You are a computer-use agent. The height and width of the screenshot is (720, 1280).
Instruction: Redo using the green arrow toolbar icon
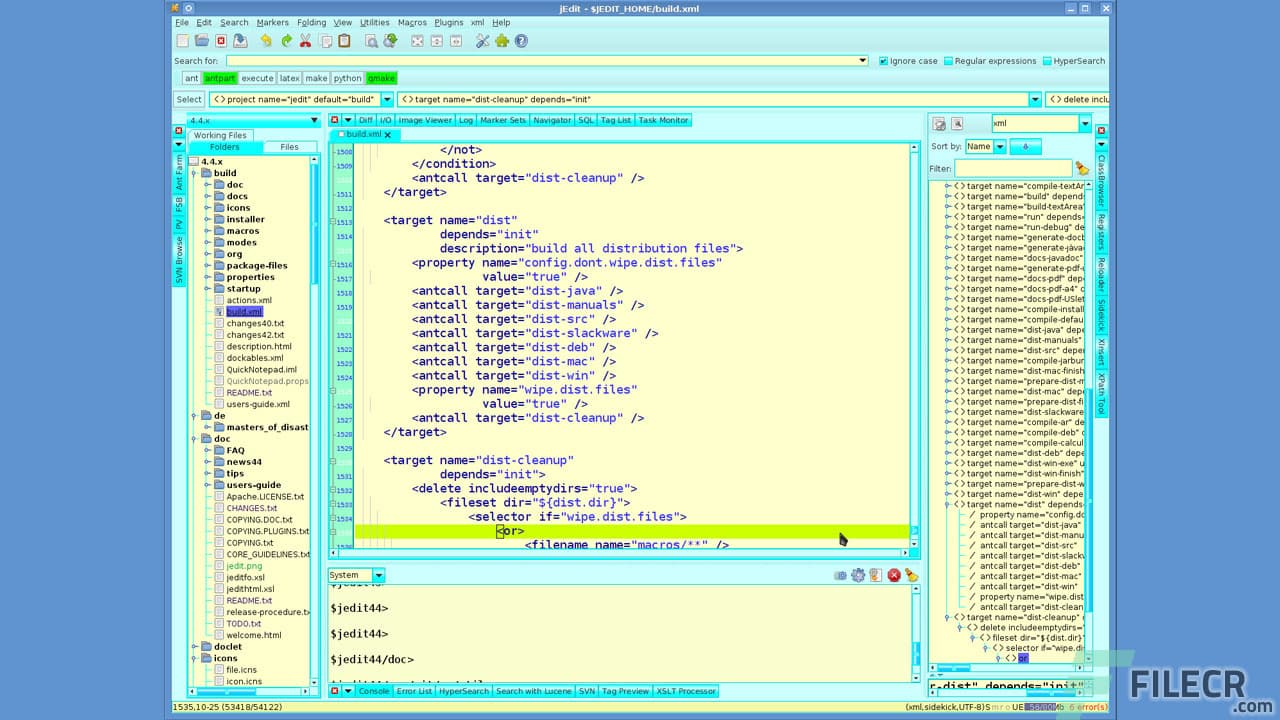pyautogui.click(x=287, y=41)
